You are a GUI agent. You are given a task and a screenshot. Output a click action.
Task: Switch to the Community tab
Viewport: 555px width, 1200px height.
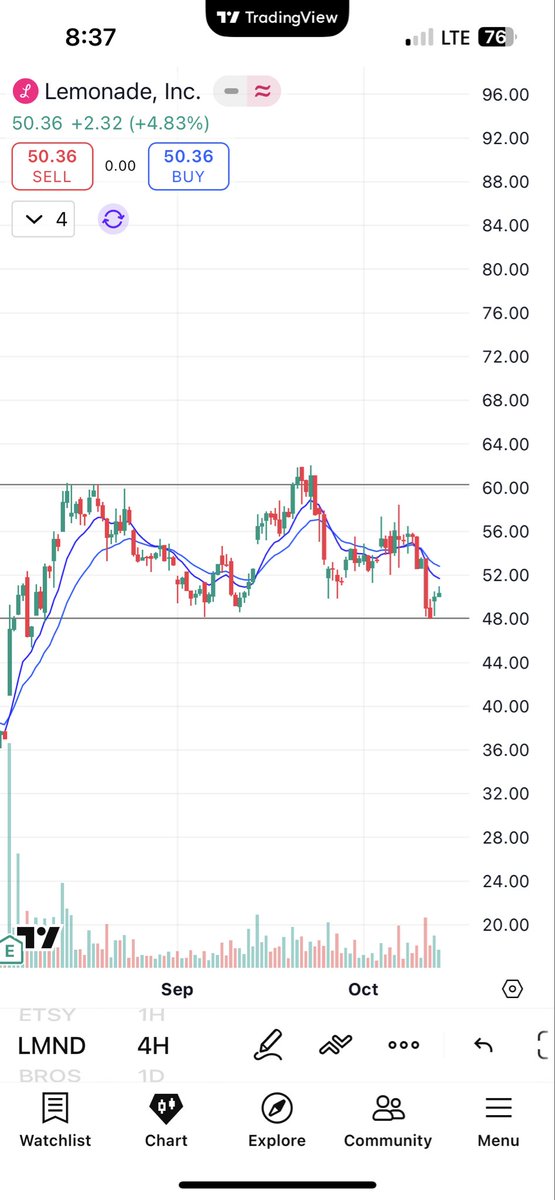click(388, 1120)
